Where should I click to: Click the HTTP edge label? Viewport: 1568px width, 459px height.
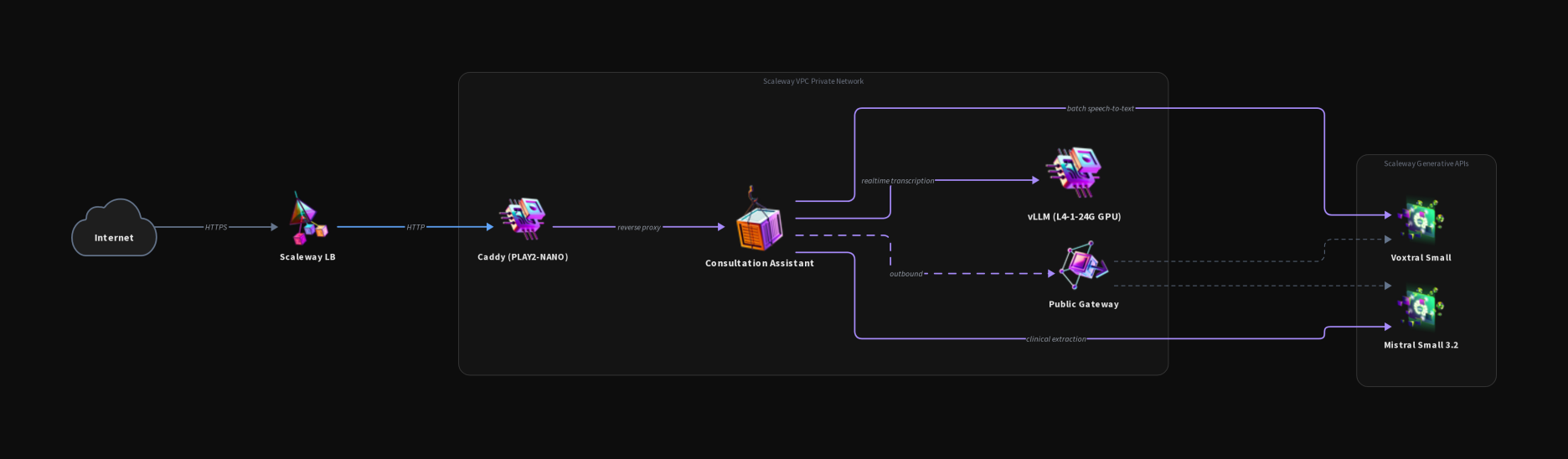point(415,227)
